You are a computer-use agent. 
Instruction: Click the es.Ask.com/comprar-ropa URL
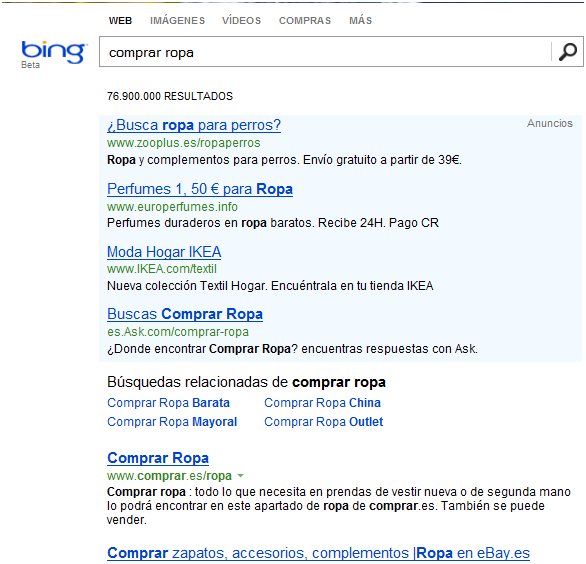178,332
